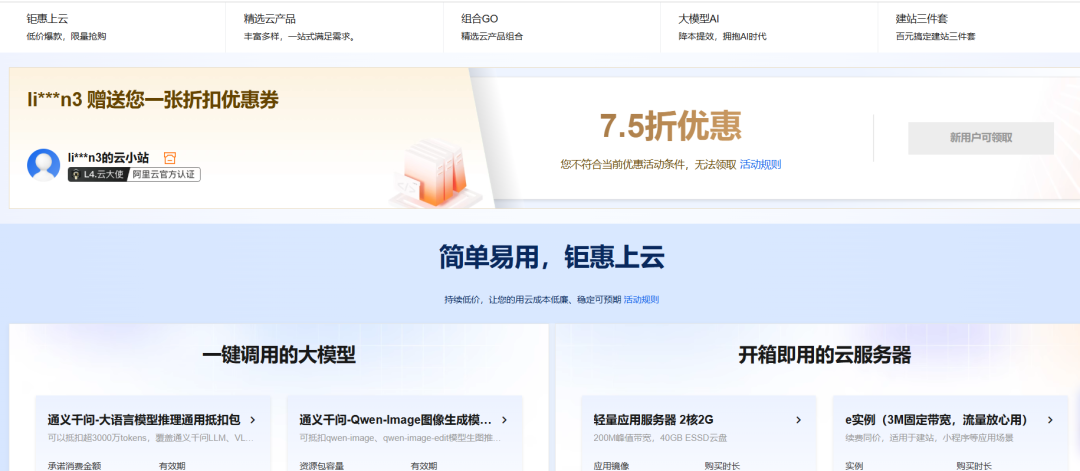The image size is (1080, 471).
Task: Switch to 精选云产品 tab
Action: click(334, 27)
